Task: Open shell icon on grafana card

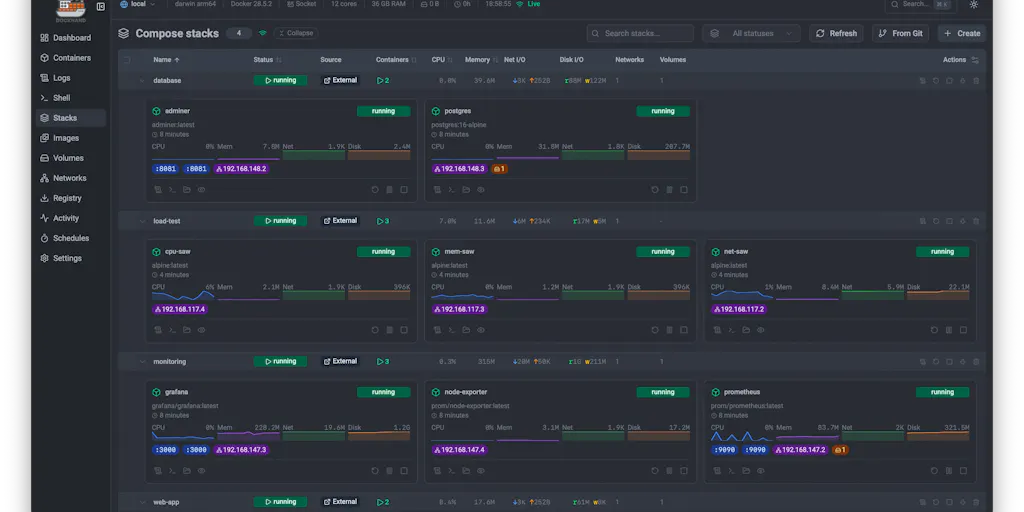Action: point(172,471)
